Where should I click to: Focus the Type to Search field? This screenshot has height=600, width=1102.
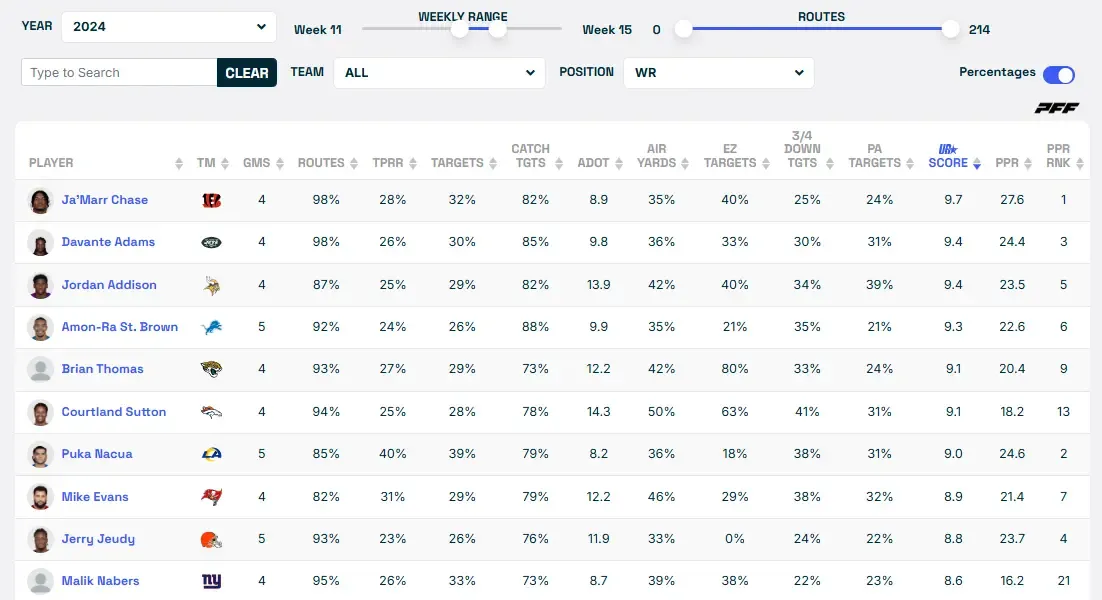(x=119, y=73)
